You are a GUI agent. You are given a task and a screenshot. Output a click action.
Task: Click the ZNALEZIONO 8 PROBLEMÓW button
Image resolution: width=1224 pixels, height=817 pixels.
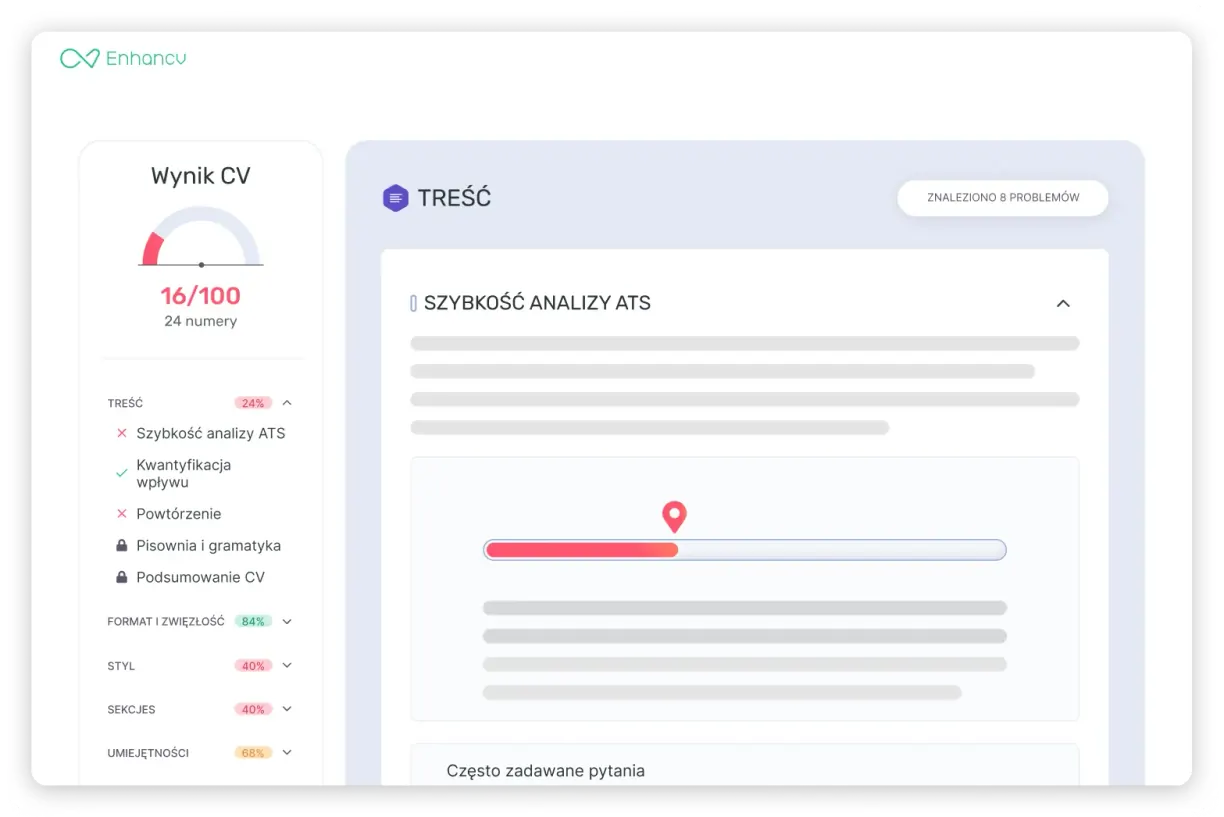[x=1003, y=198]
